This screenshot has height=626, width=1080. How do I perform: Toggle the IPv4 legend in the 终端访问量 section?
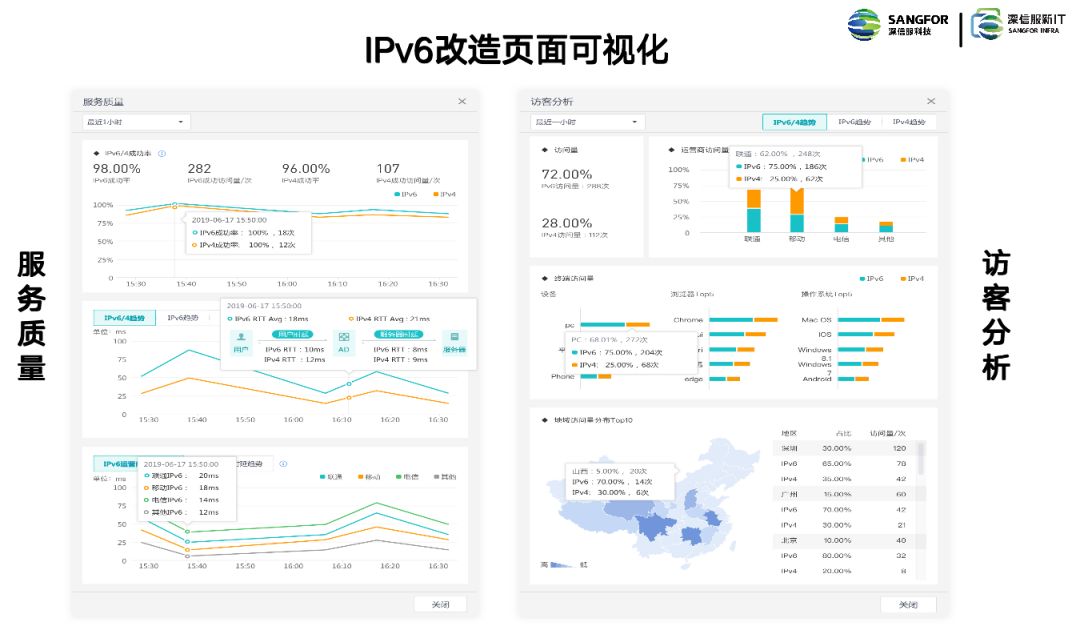point(911,279)
